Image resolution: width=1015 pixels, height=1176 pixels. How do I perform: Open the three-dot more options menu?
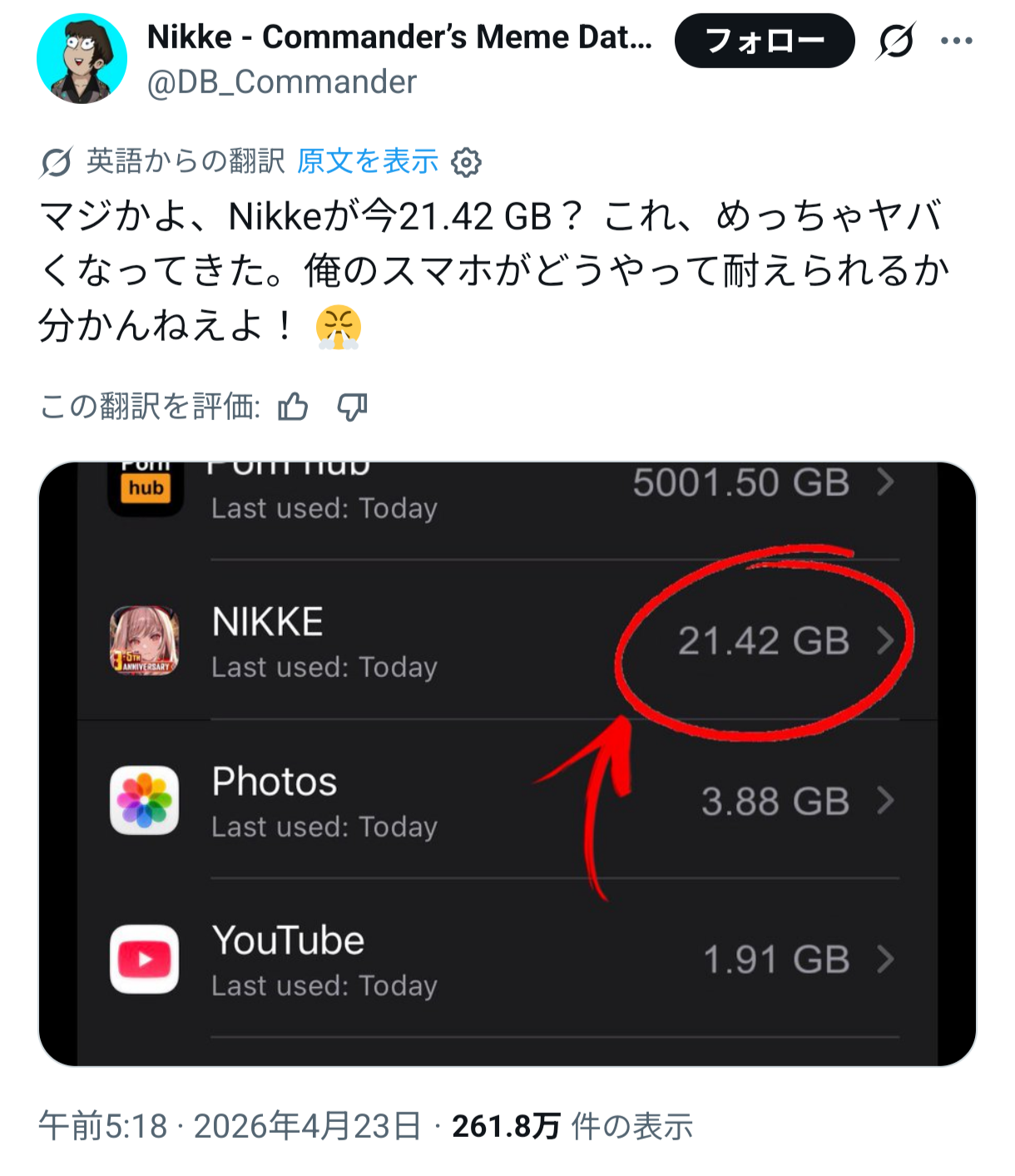[x=956, y=41]
